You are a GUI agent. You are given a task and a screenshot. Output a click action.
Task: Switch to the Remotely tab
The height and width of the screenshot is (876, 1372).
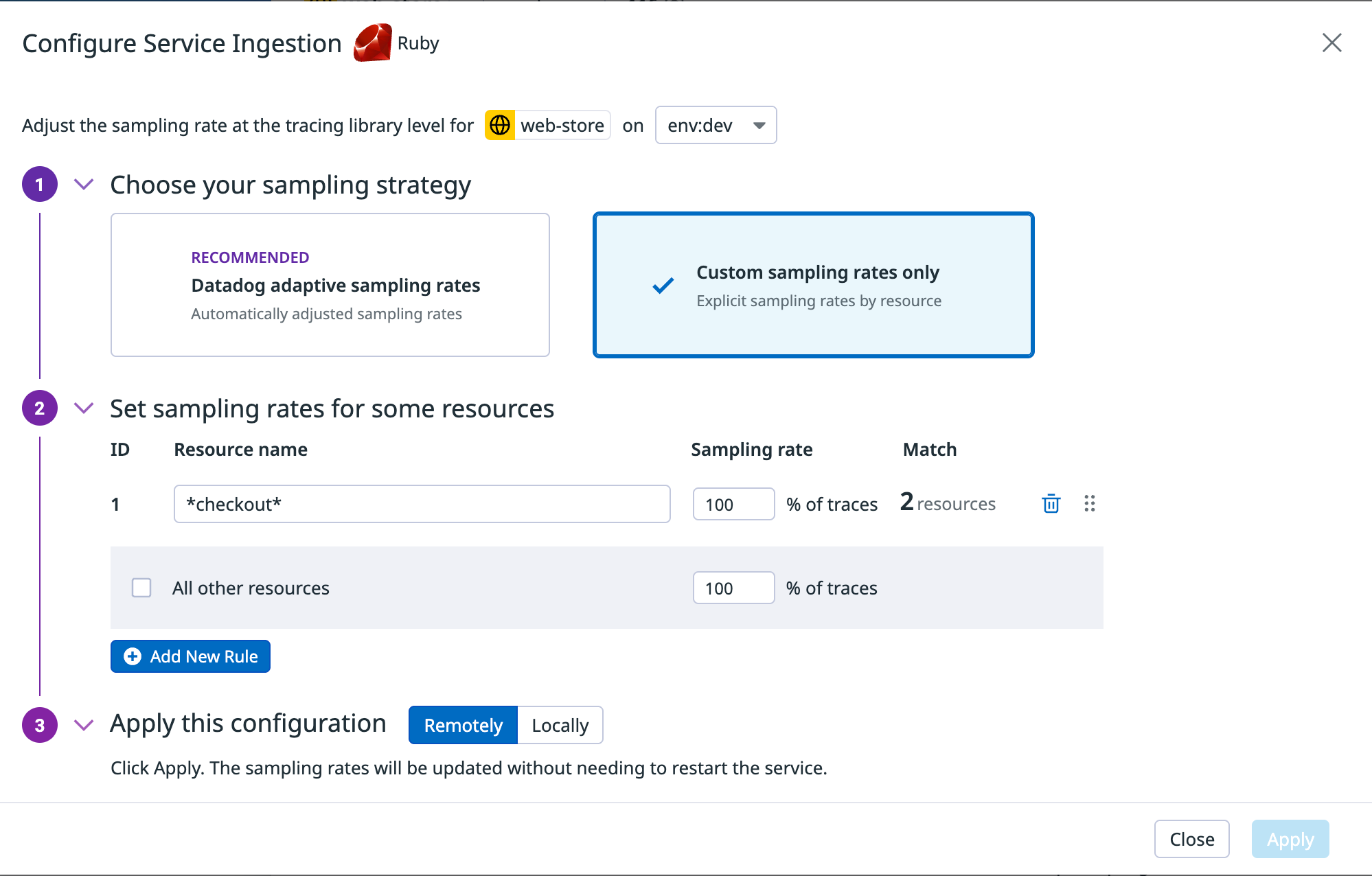pos(463,725)
